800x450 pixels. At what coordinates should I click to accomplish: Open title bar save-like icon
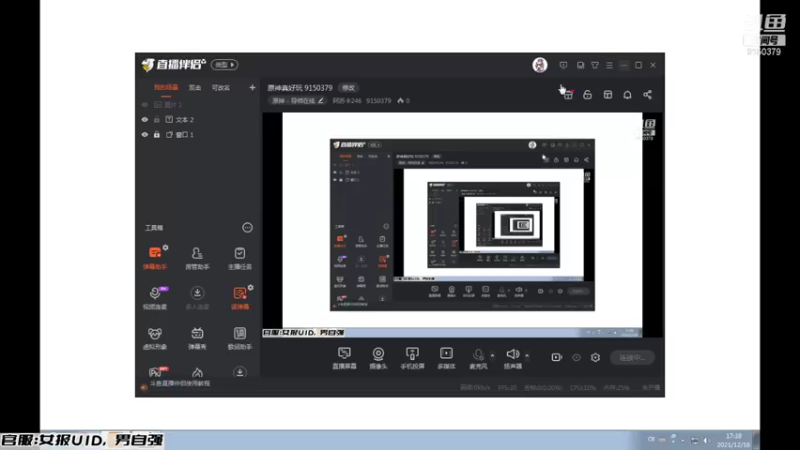click(x=580, y=65)
